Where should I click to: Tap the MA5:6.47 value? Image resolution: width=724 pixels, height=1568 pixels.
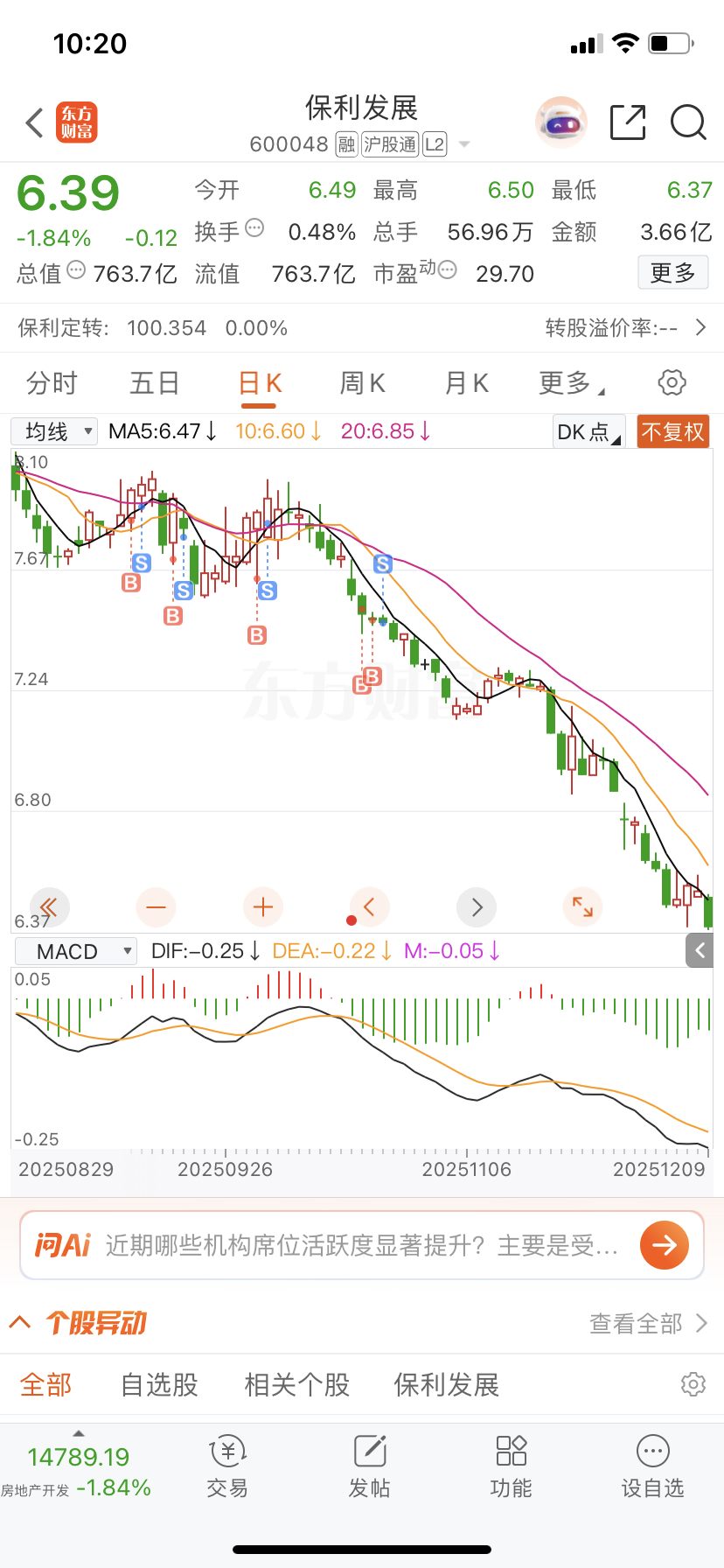[x=163, y=431]
